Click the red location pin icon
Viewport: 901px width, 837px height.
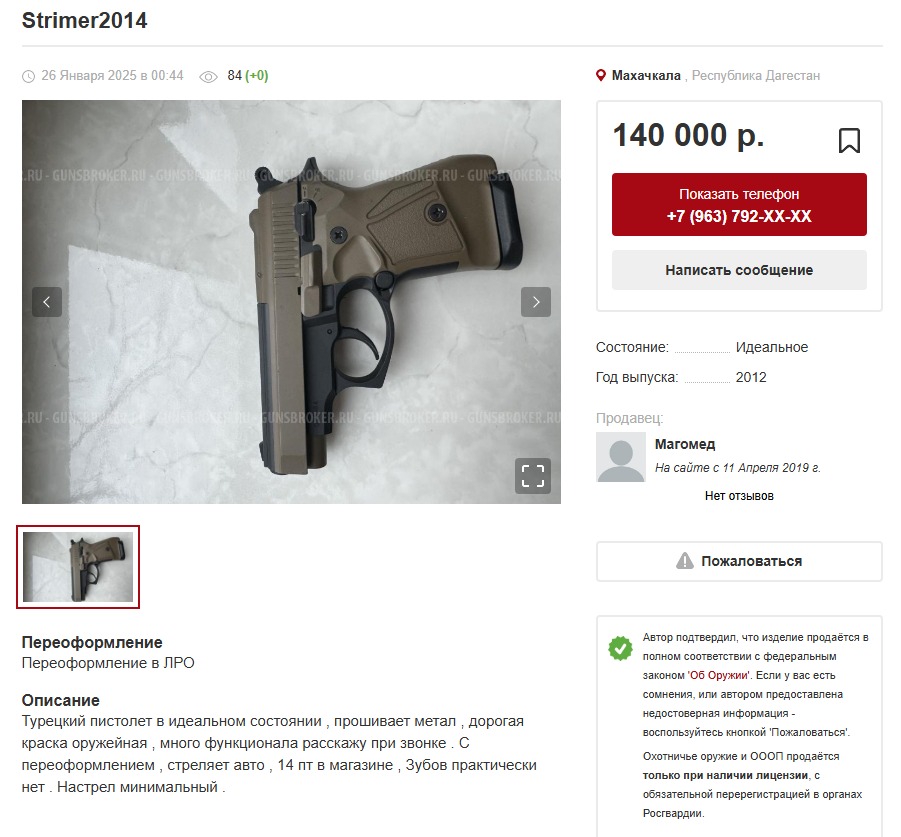[600, 75]
